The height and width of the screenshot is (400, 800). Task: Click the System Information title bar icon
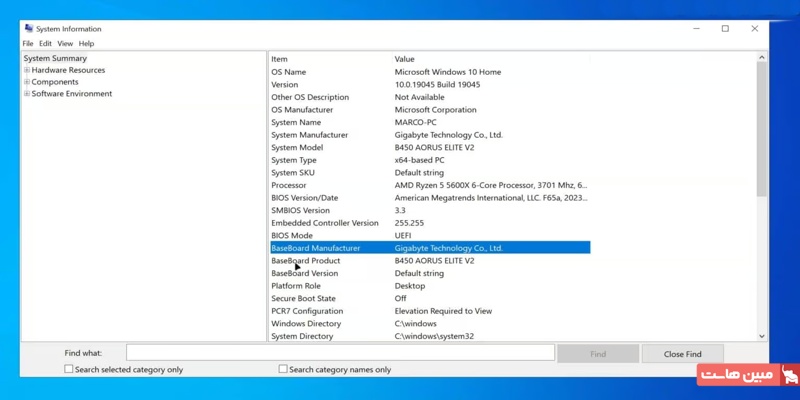(29, 29)
